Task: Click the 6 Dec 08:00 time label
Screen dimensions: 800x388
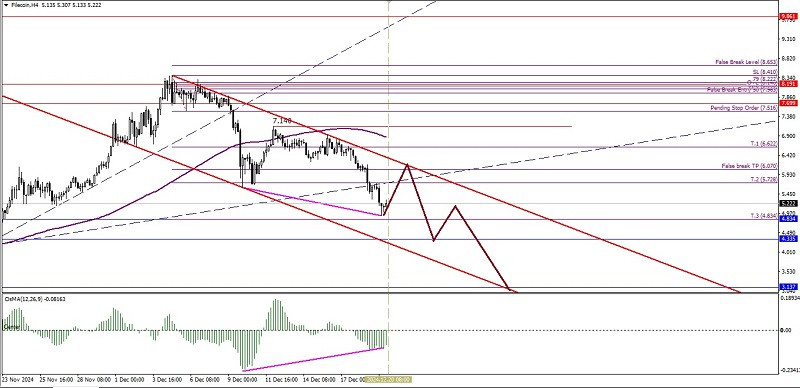Action: point(204,380)
